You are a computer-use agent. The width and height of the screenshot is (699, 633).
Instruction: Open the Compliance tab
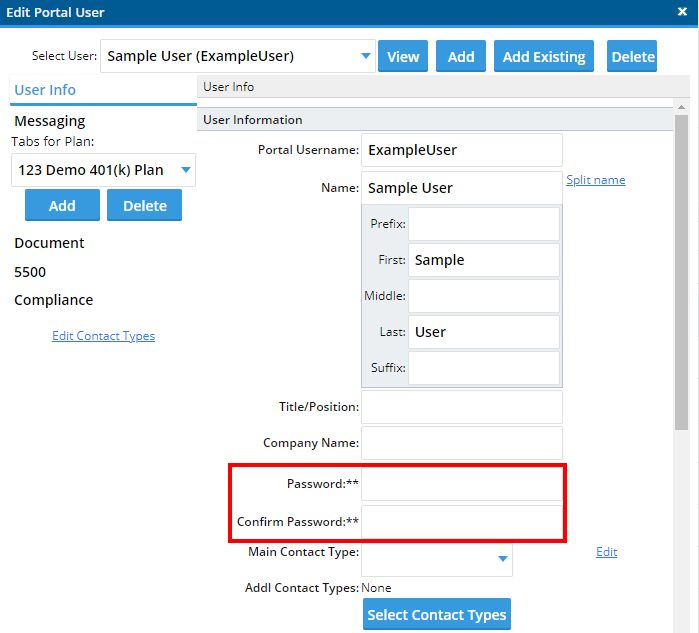click(53, 300)
